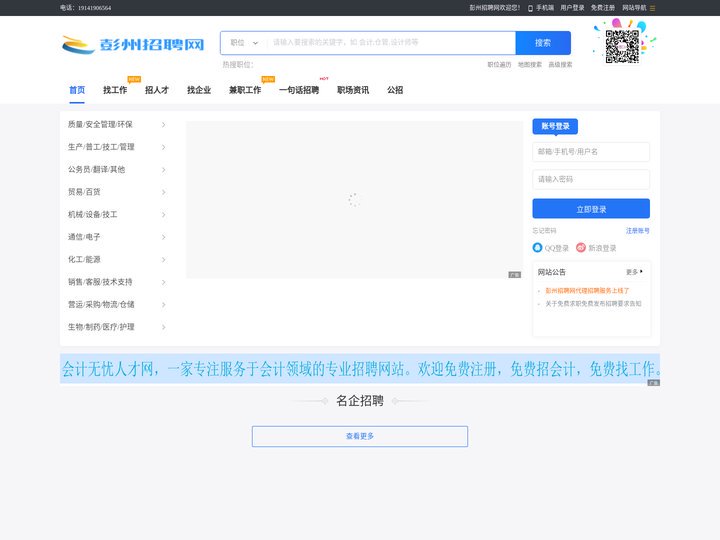The image size is (720, 540).
Task: Open the 兼职工作 nav tab
Action: point(245,90)
